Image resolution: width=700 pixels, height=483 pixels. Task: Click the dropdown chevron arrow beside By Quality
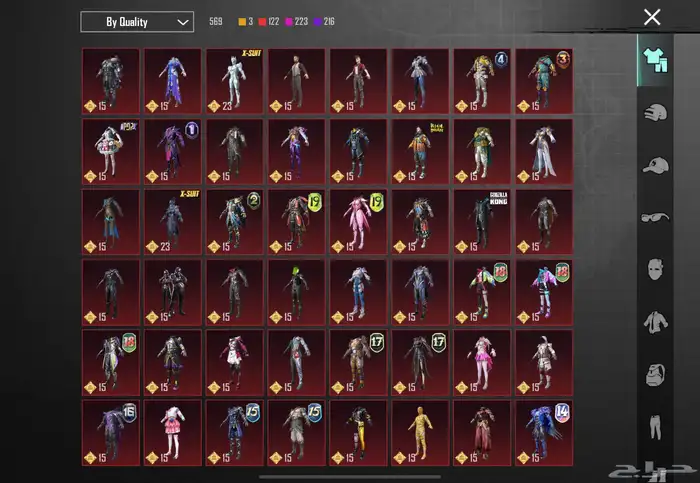tap(183, 22)
